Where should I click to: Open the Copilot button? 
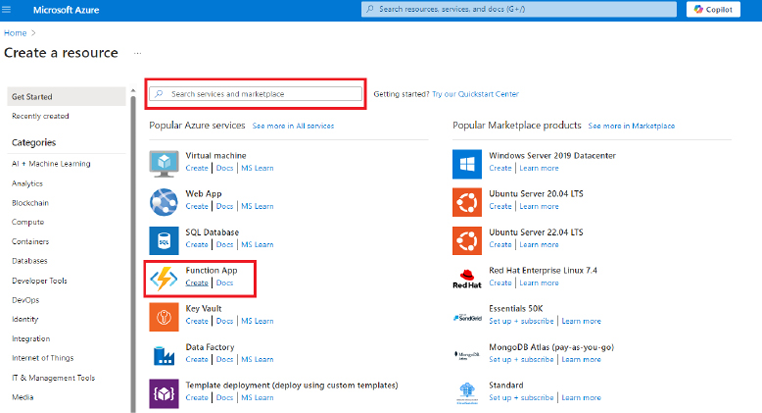[714, 9]
